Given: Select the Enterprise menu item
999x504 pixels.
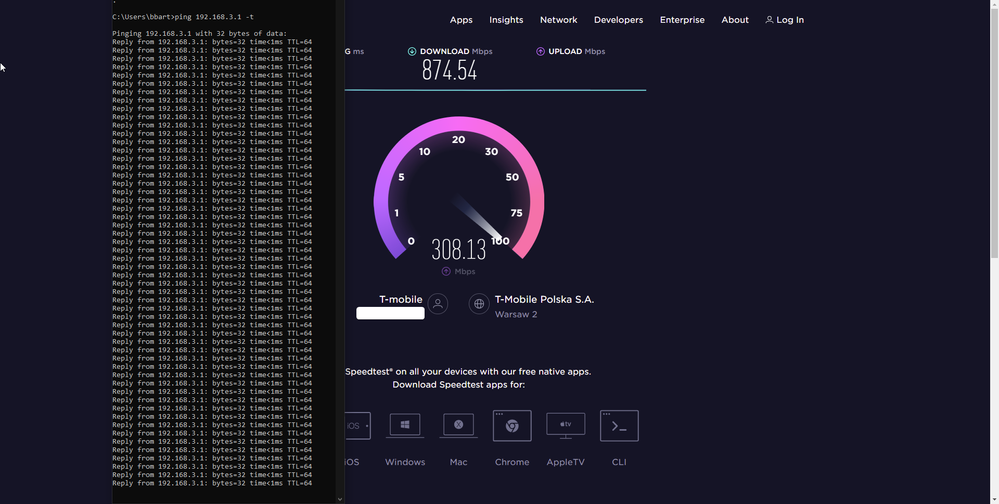Looking at the screenshot, I should point(682,20).
